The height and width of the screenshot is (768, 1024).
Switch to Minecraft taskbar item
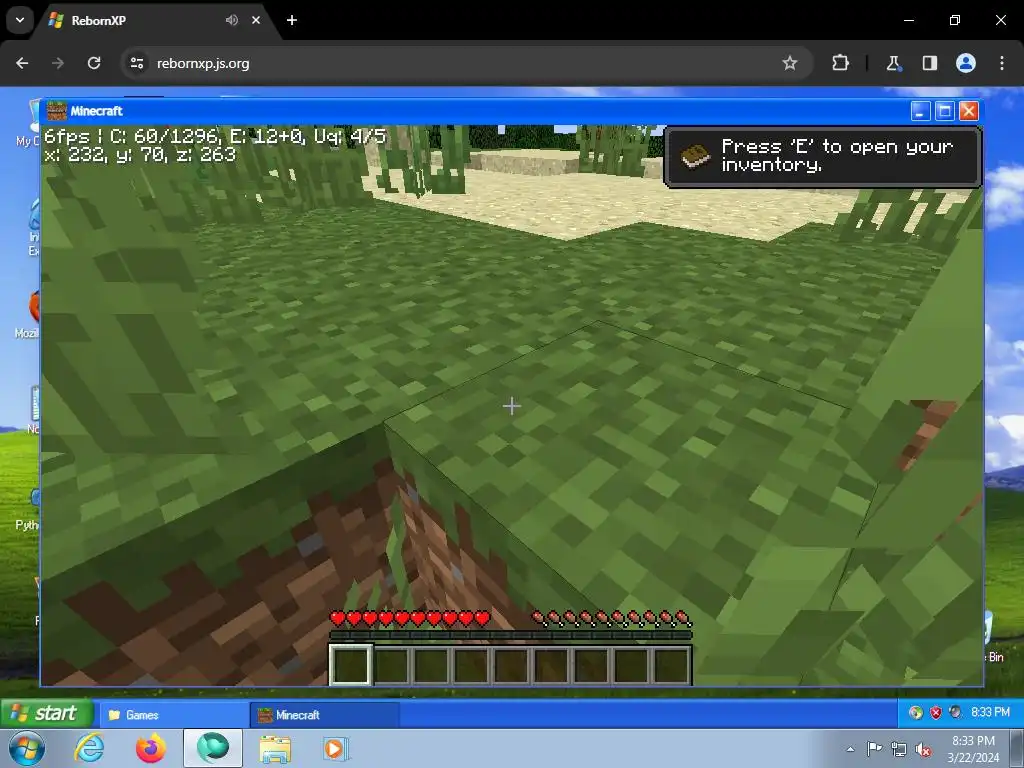pos(325,714)
